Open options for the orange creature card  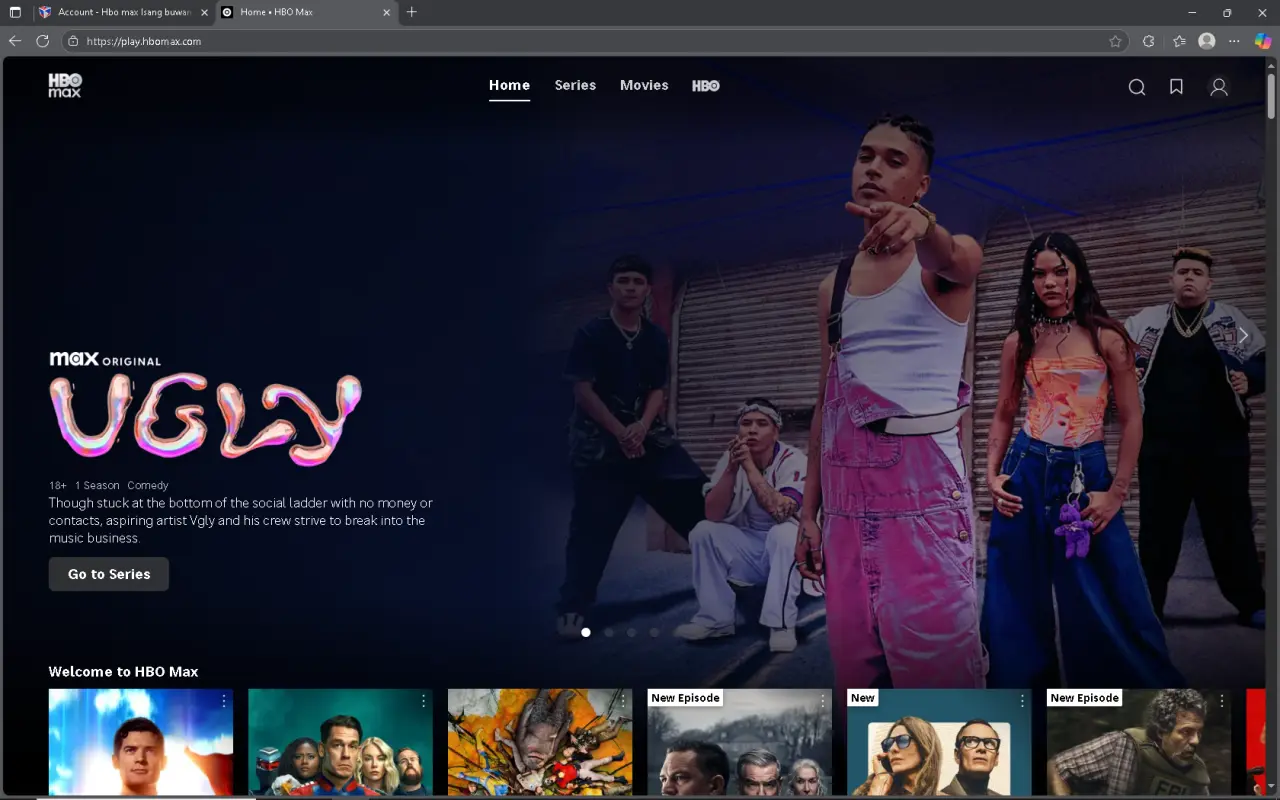click(623, 700)
